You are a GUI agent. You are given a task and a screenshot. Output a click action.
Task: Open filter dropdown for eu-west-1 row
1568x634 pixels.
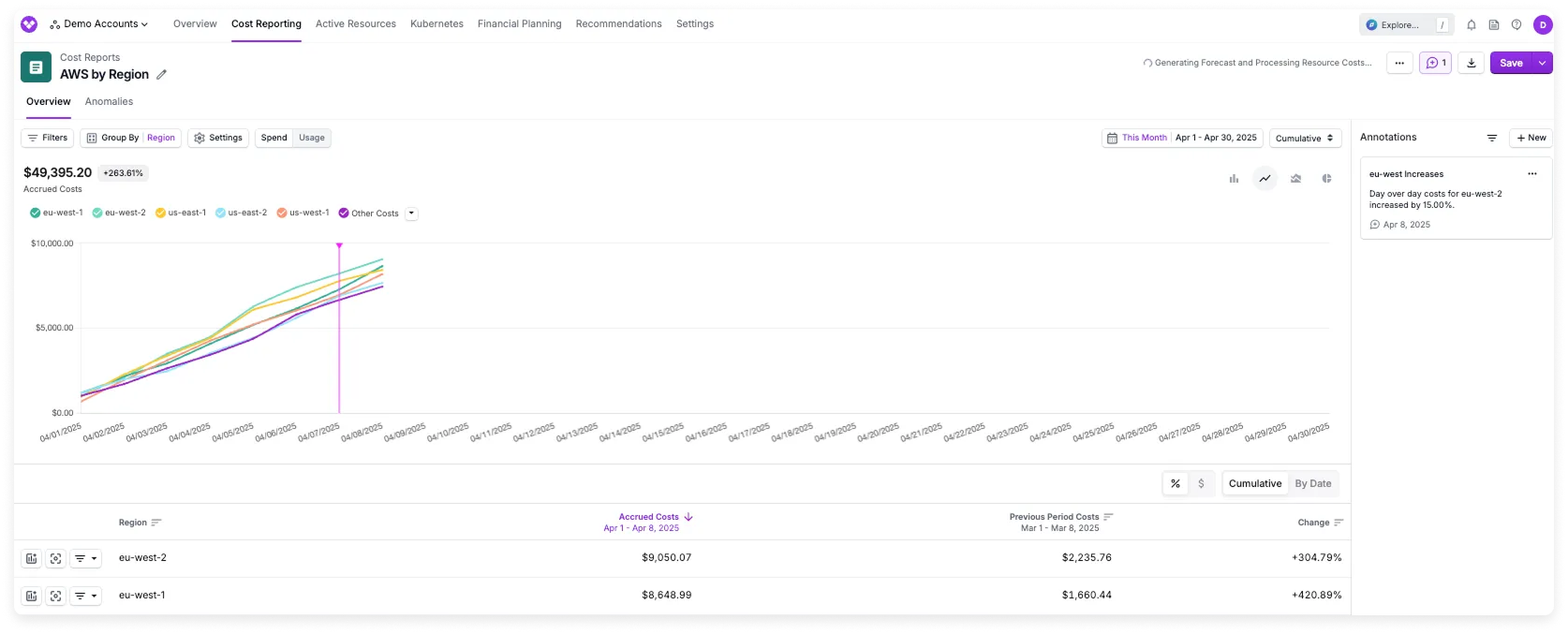coord(86,596)
